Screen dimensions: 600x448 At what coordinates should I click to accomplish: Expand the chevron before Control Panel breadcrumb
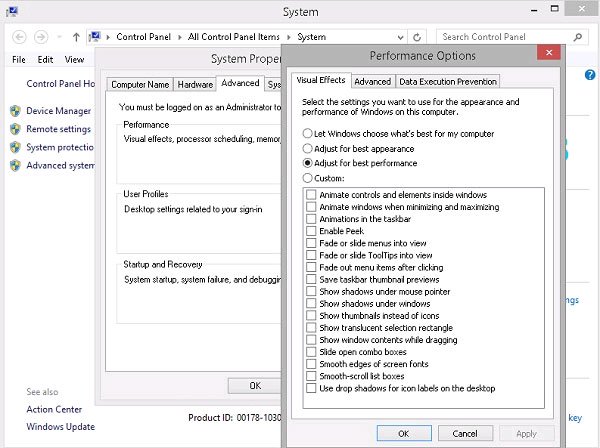(x=108, y=37)
